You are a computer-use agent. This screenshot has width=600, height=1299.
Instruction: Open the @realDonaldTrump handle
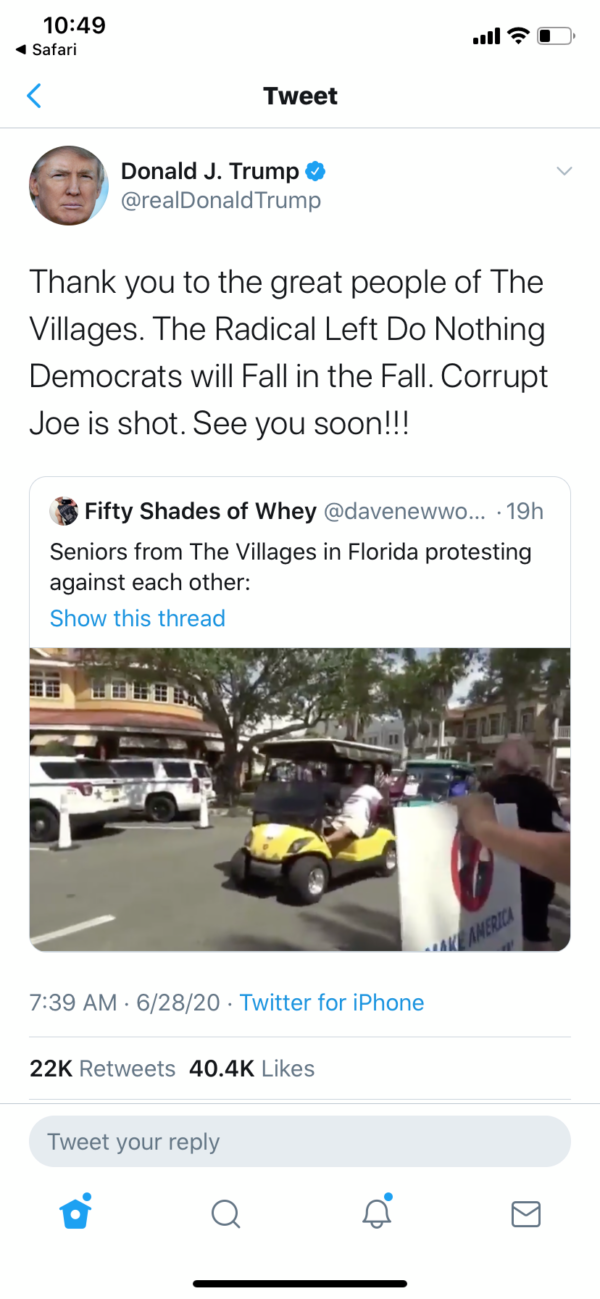tap(221, 201)
